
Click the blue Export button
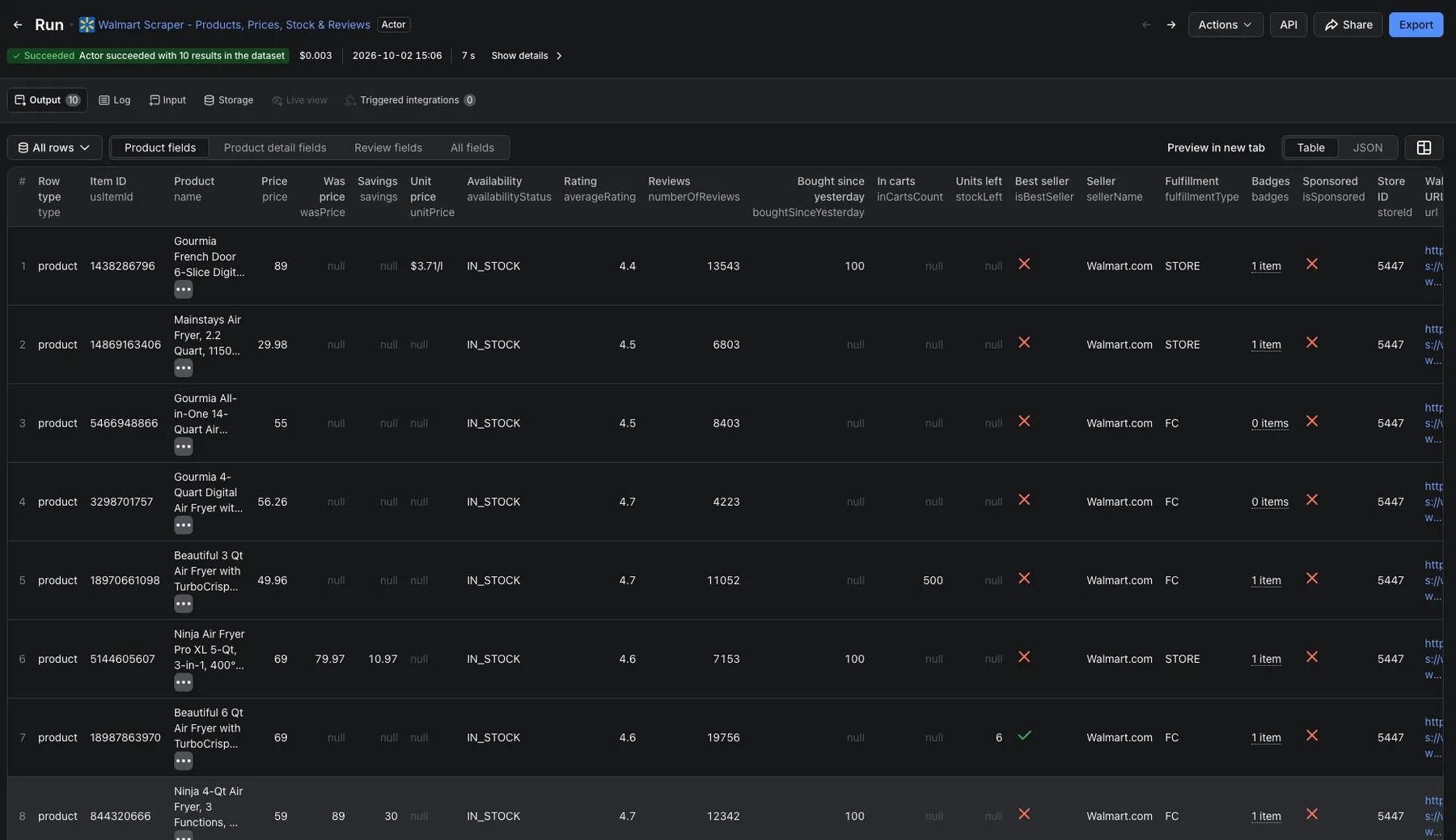click(1416, 25)
